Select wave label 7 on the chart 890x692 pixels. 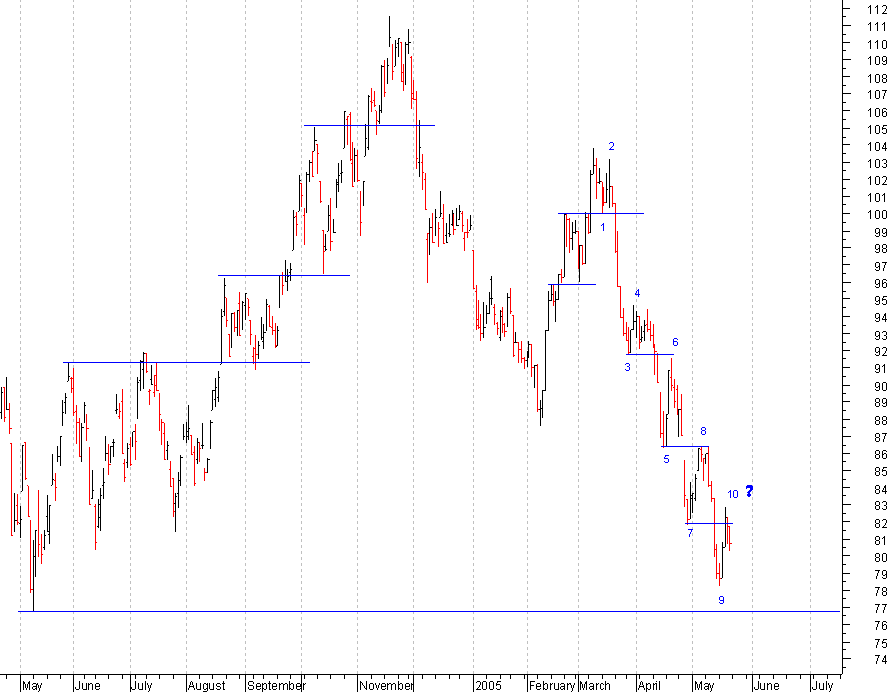point(690,533)
